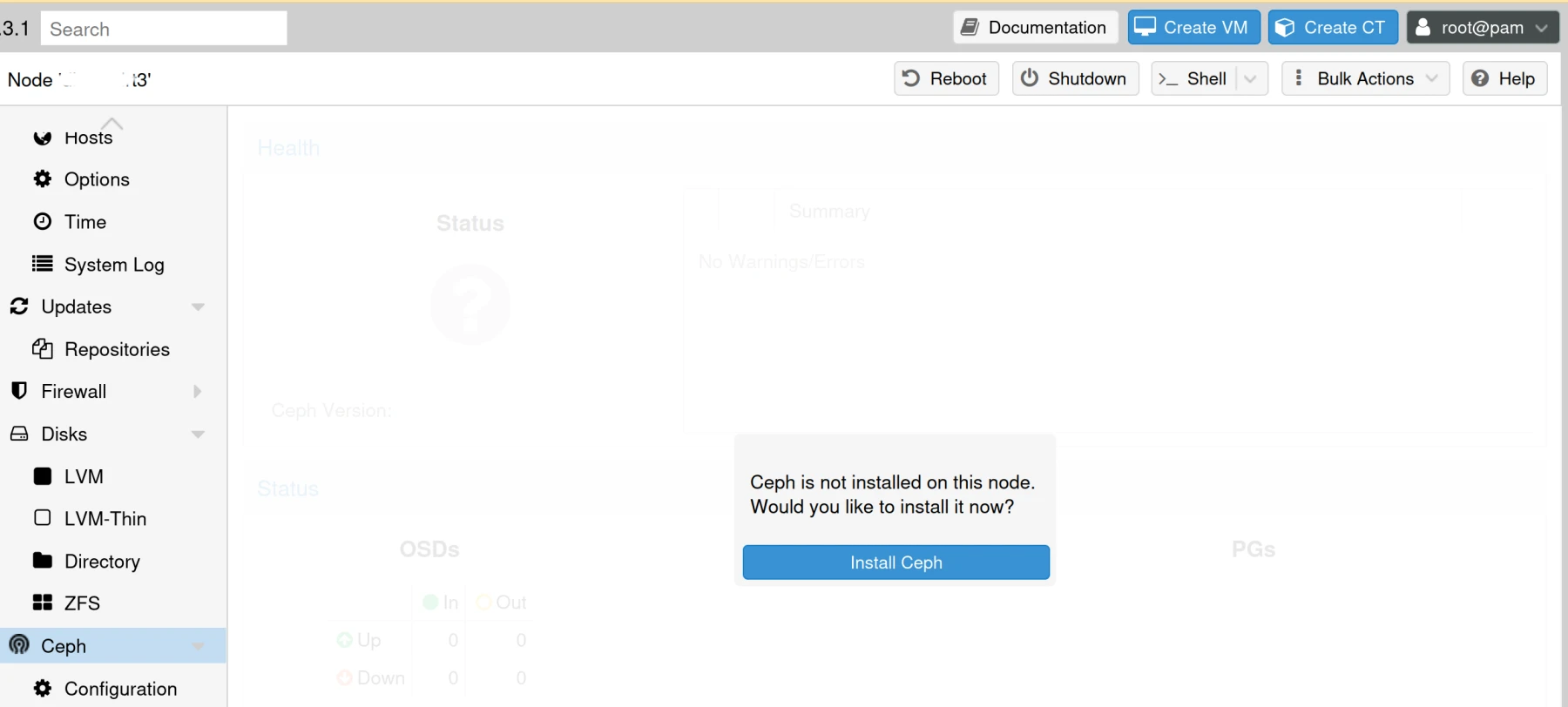Screen dimensions: 1568x707
Task: Click the Shutdown power icon
Action: (x=1029, y=77)
